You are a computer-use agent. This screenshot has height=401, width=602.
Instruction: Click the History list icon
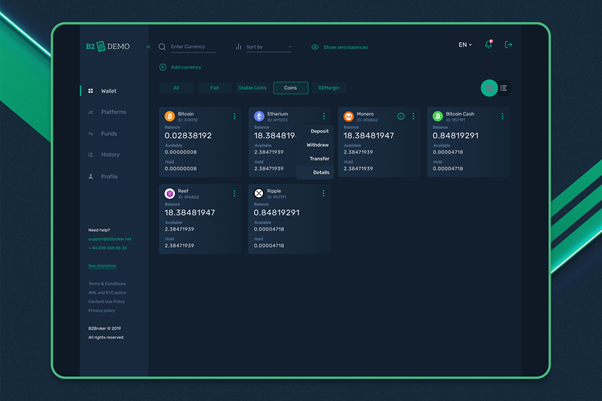point(91,155)
